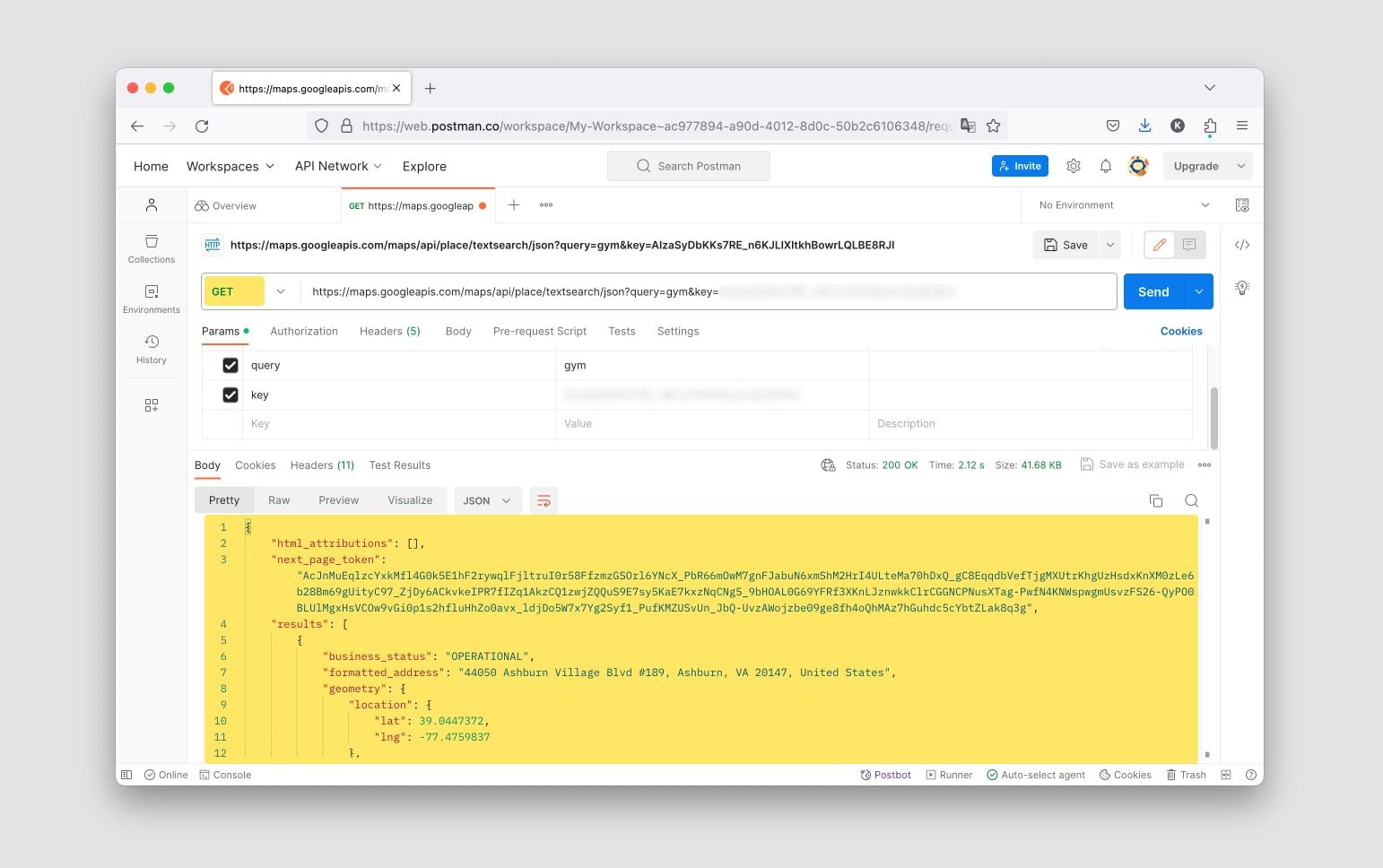Open Collections in the sidebar

click(x=152, y=249)
